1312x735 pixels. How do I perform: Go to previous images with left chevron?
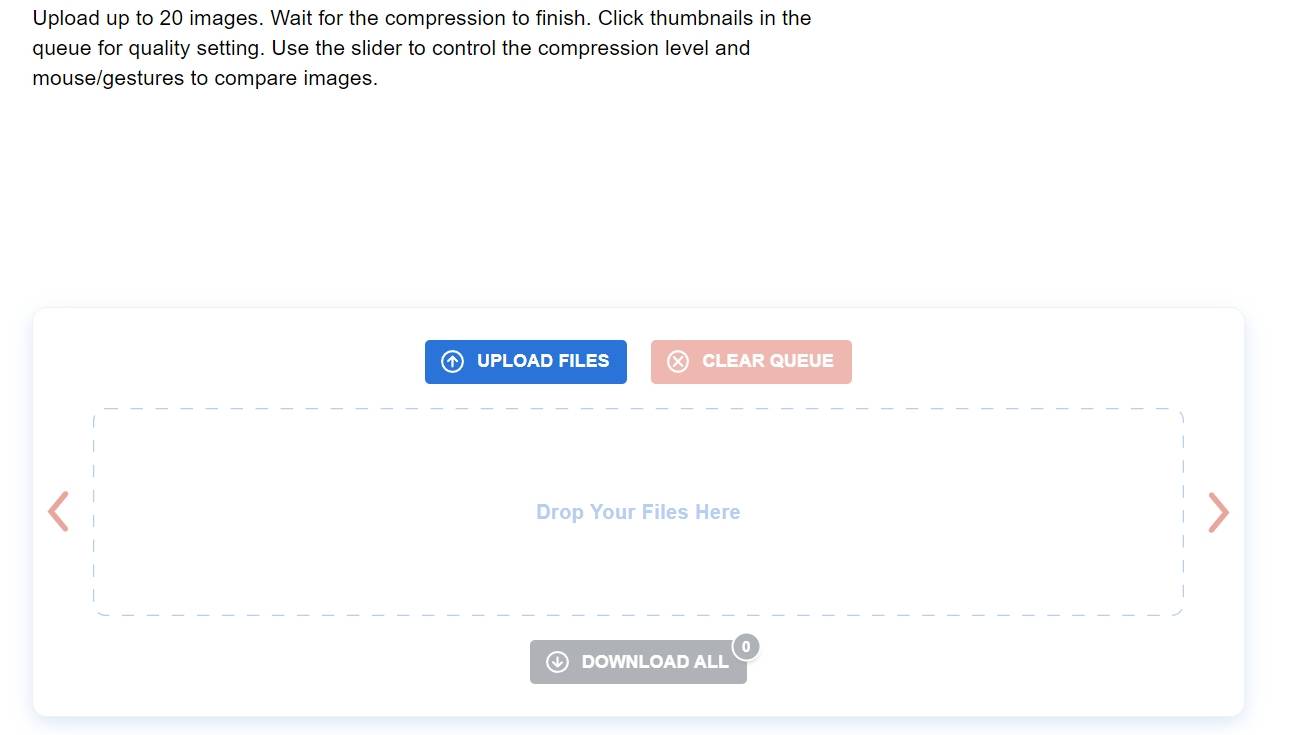click(59, 511)
